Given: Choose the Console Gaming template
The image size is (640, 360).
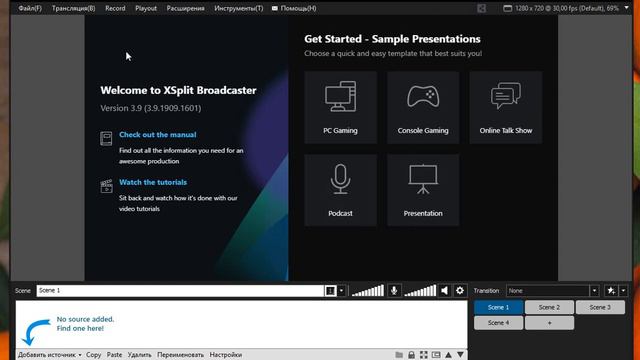Looking at the screenshot, I should [423, 107].
